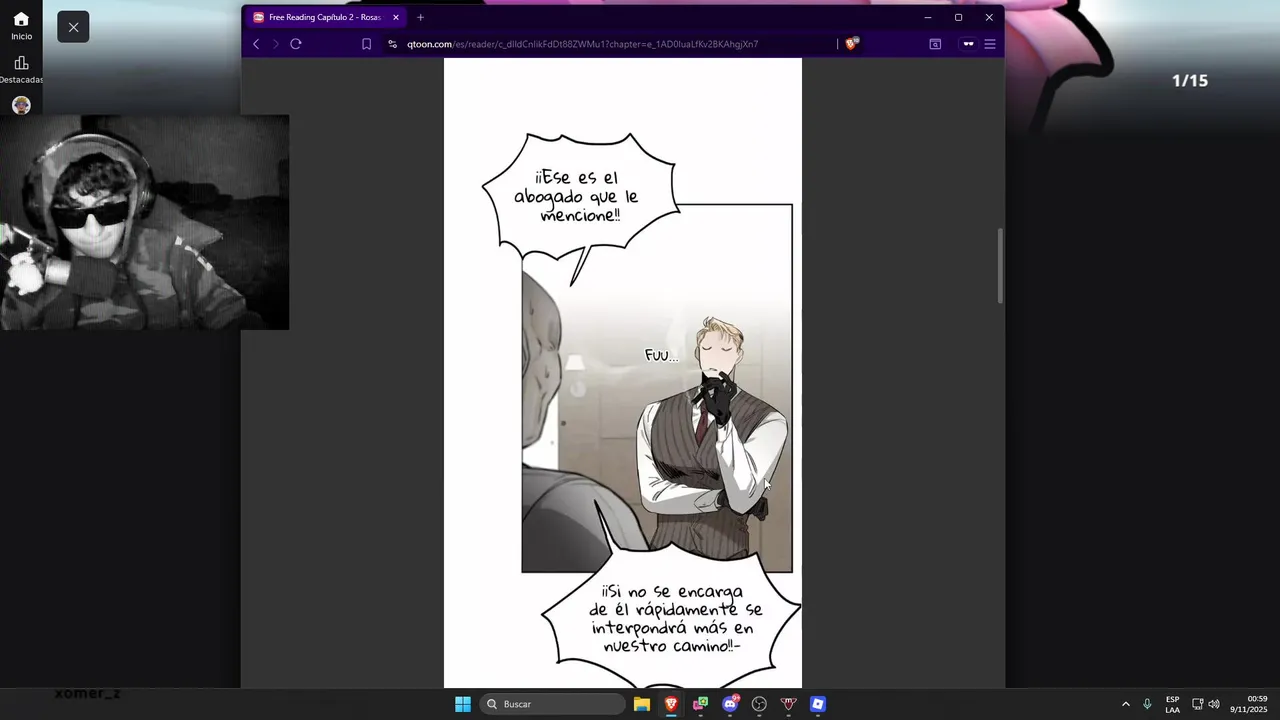Open a new browser tab
Image resolution: width=1280 pixels, height=720 pixels.
click(420, 17)
